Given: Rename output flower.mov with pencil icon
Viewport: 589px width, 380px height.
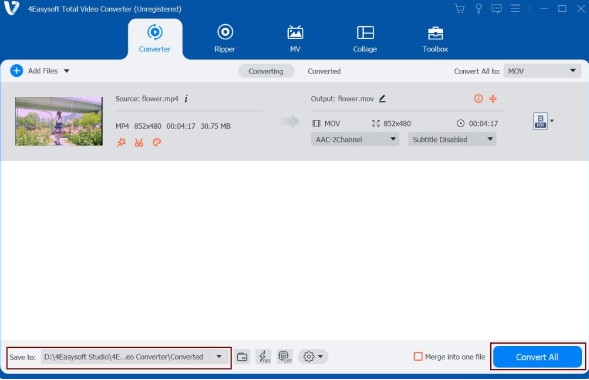Looking at the screenshot, I should pos(382,99).
